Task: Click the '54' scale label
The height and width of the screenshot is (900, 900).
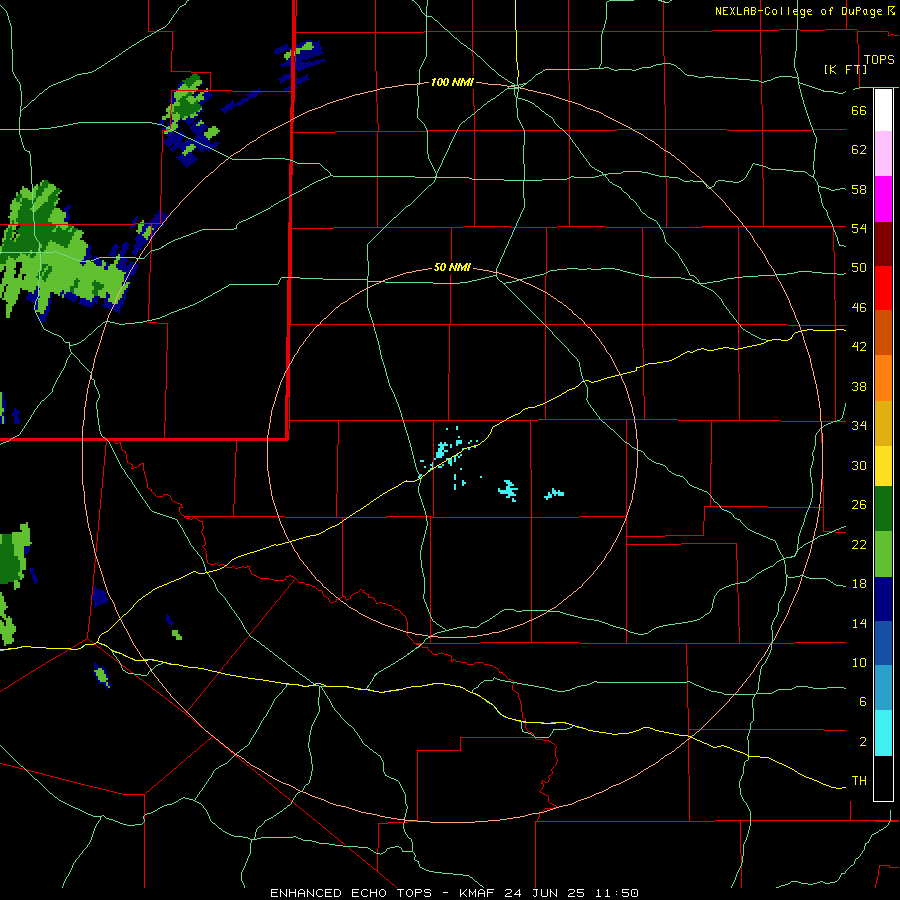Action: 859,228
